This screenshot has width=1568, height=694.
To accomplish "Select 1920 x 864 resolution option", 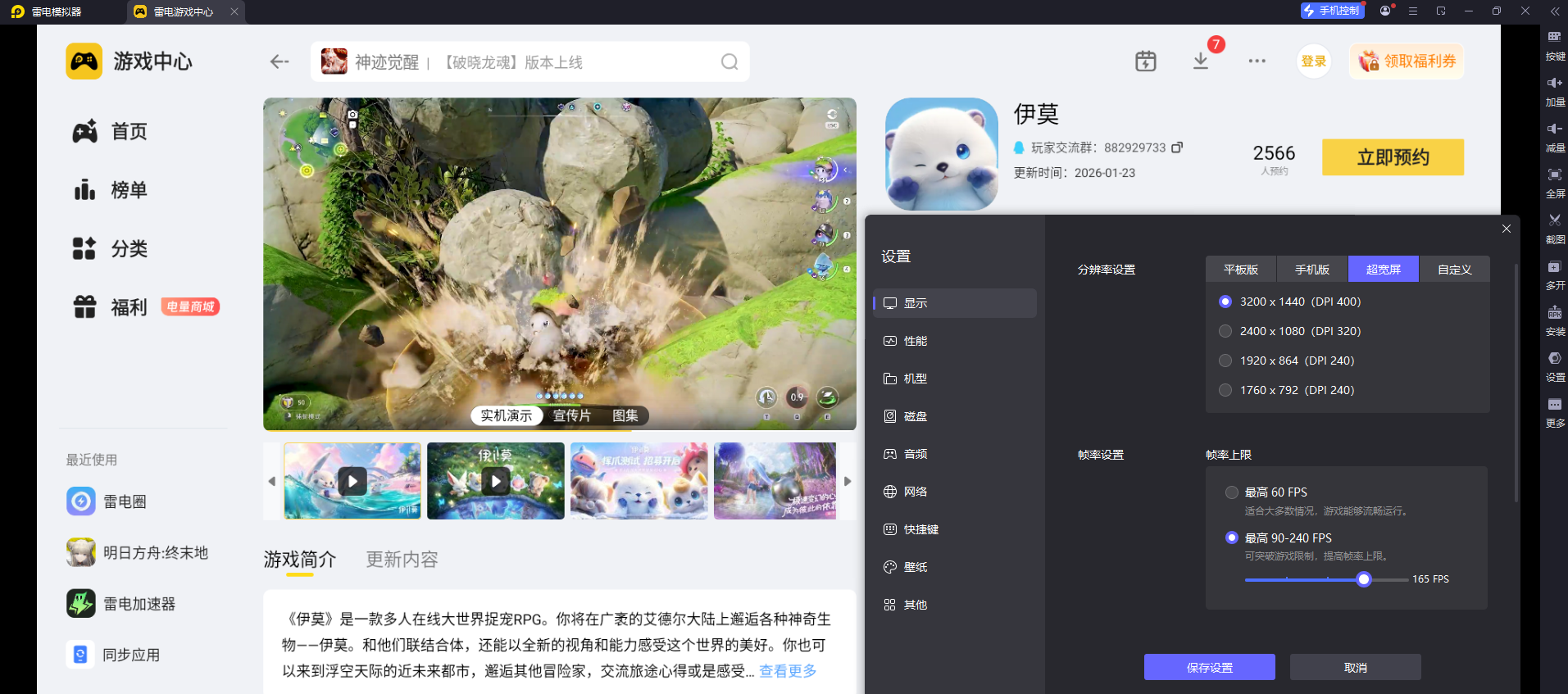I will pos(1225,361).
